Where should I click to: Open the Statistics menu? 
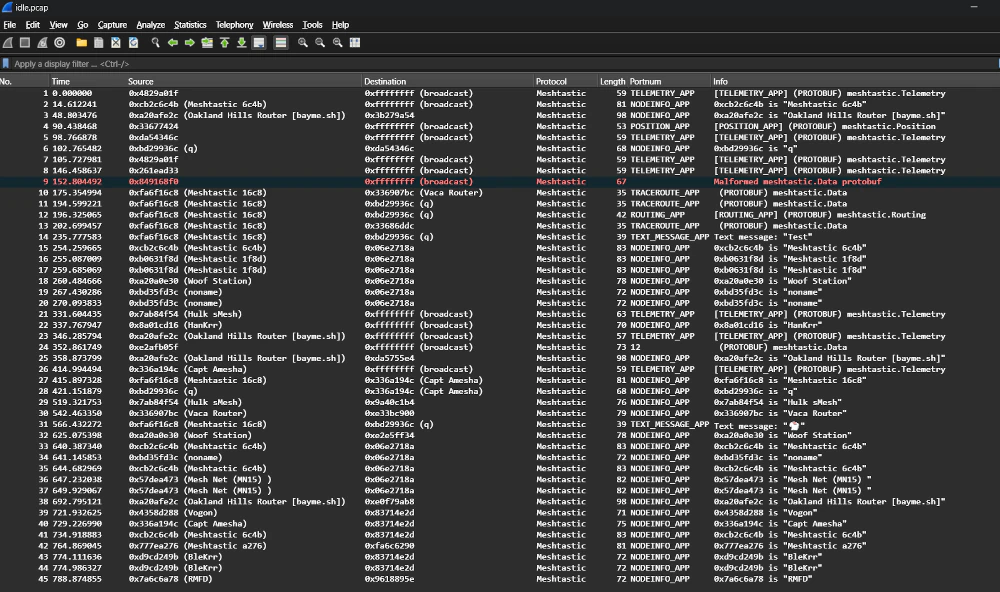pyautogui.click(x=190, y=25)
